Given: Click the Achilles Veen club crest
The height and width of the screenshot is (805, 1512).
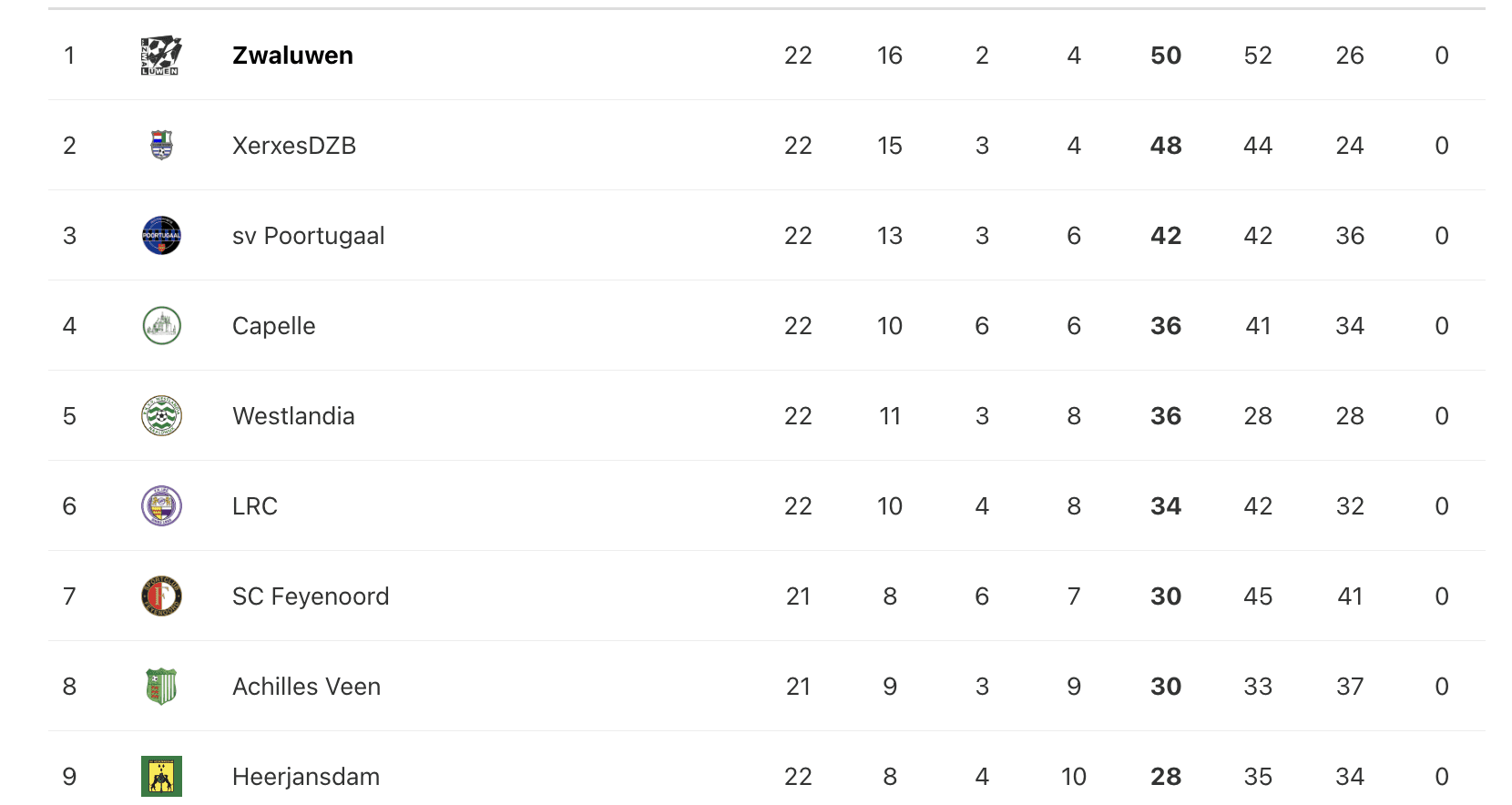Looking at the screenshot, I should pos(161,687).
